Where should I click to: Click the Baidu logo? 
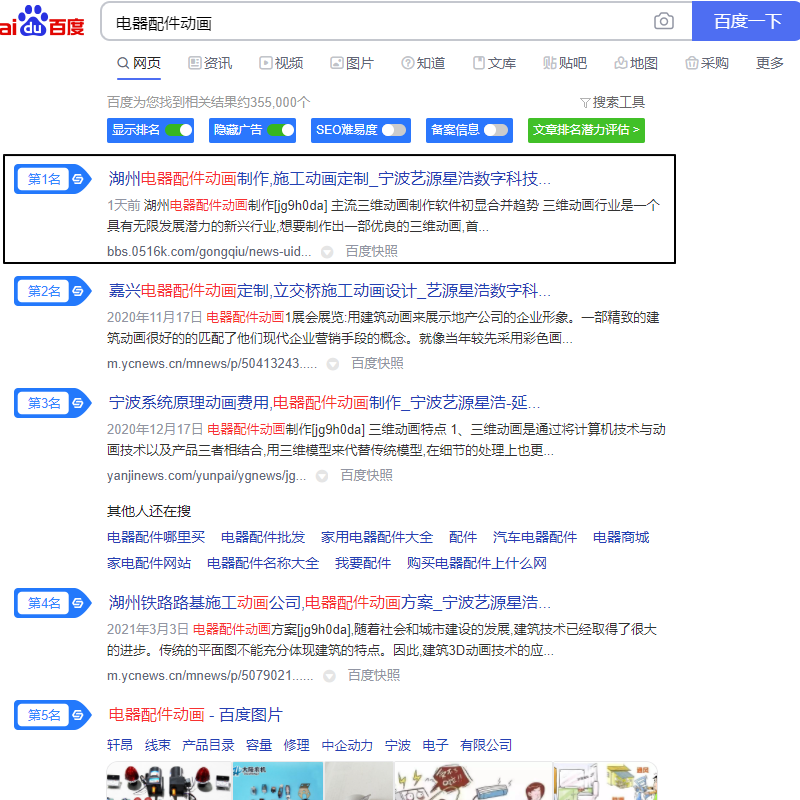42,21
